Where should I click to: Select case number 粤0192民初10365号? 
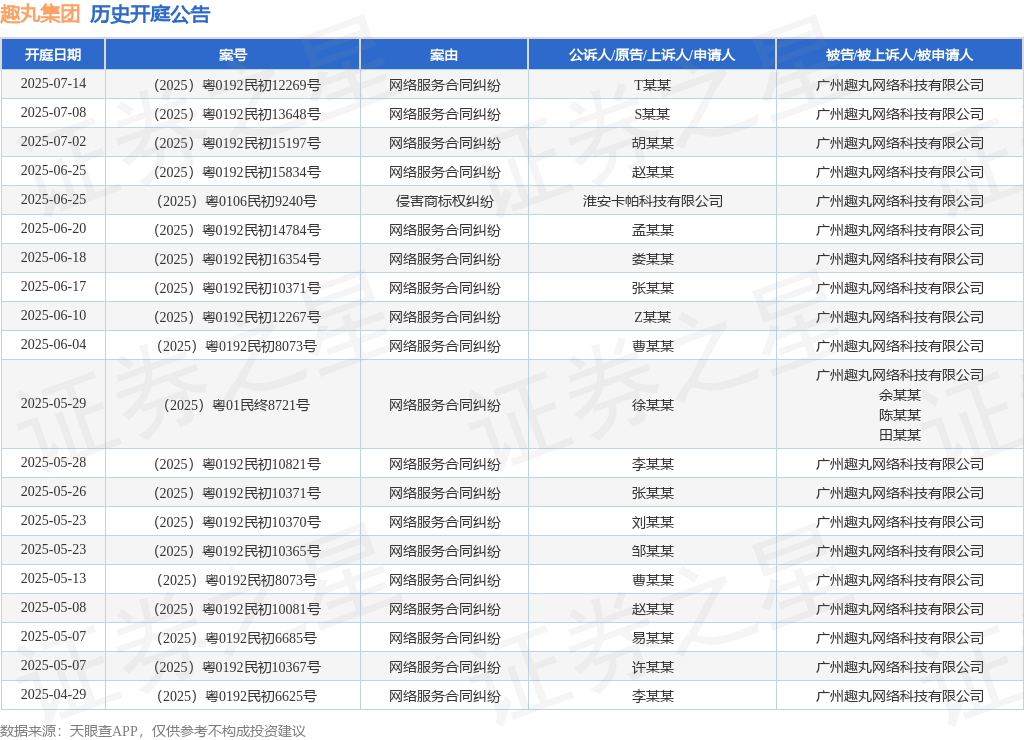[237, 551]
